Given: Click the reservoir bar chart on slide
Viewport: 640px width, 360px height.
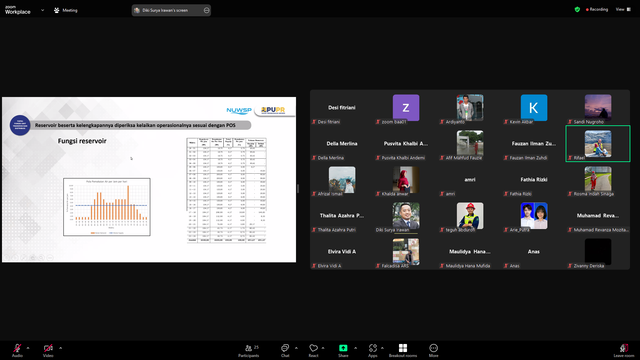Looking at the screenshot, I should pos(107,207).
